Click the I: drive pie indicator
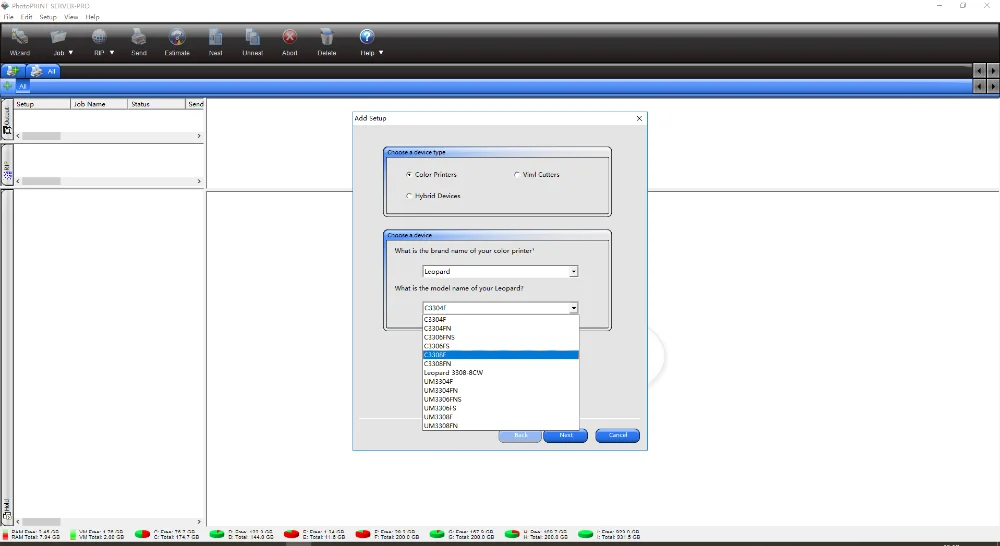Viewport: 1000px width, 546px height. (x=585, y=534)
